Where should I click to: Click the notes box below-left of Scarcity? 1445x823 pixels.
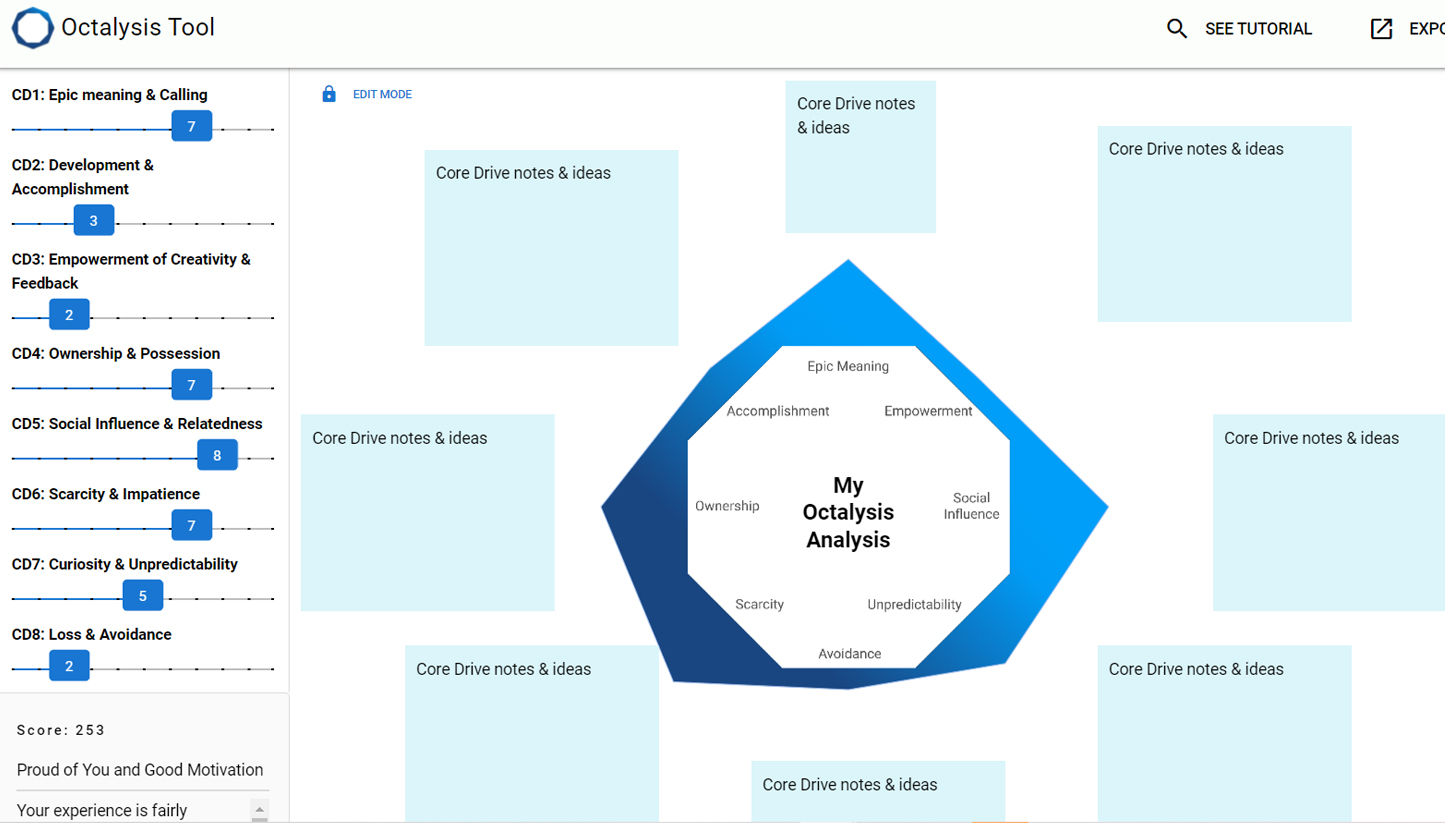point(532,733)
